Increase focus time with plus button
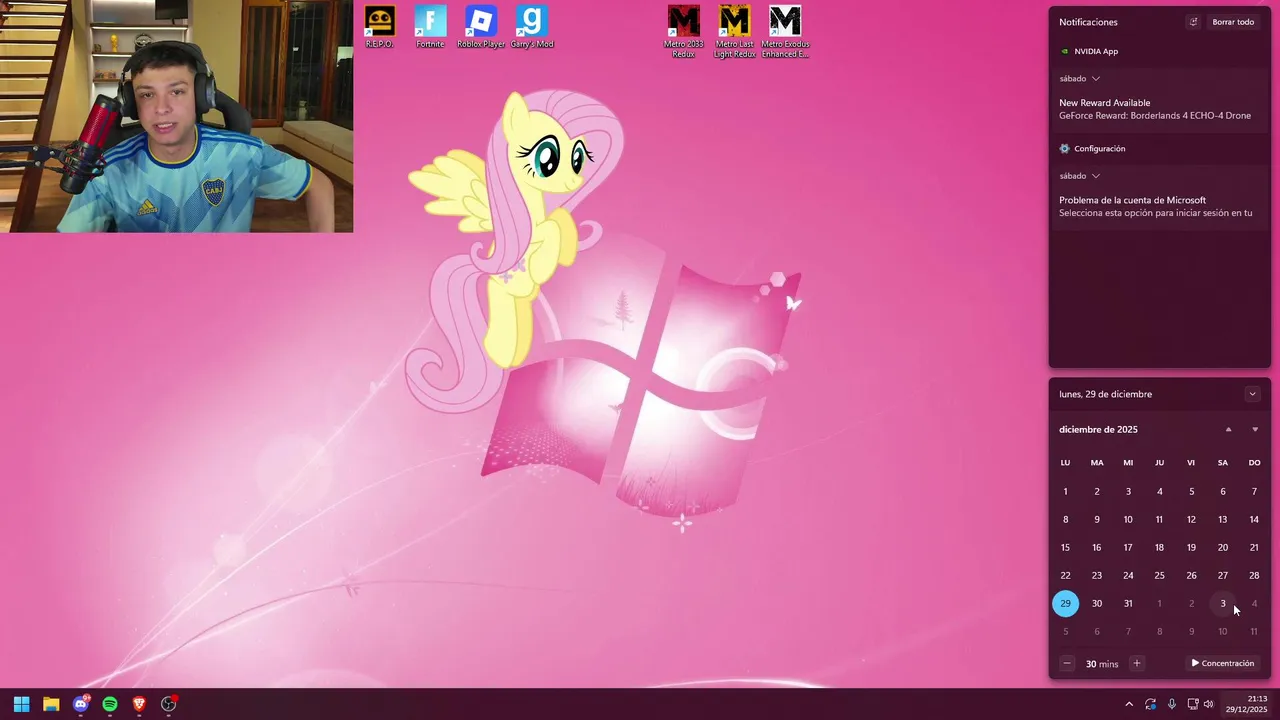 (x=1136, y=663)
